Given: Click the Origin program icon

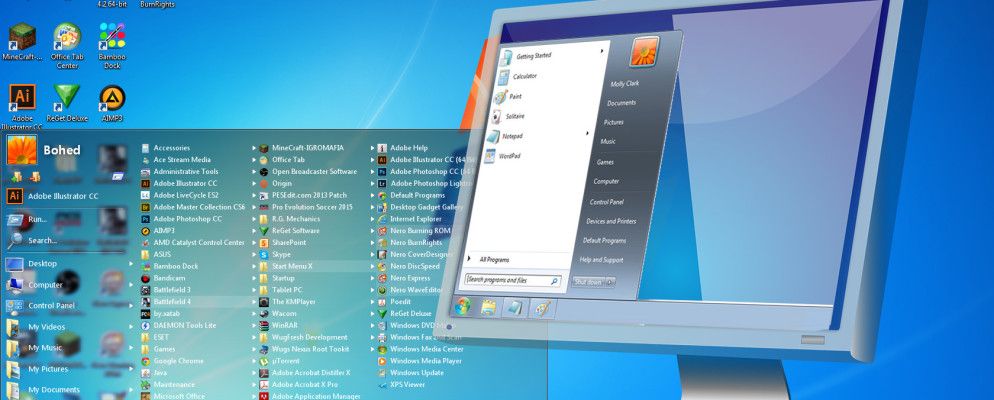Looking at the screenshot, I should [x=264, y=183].
